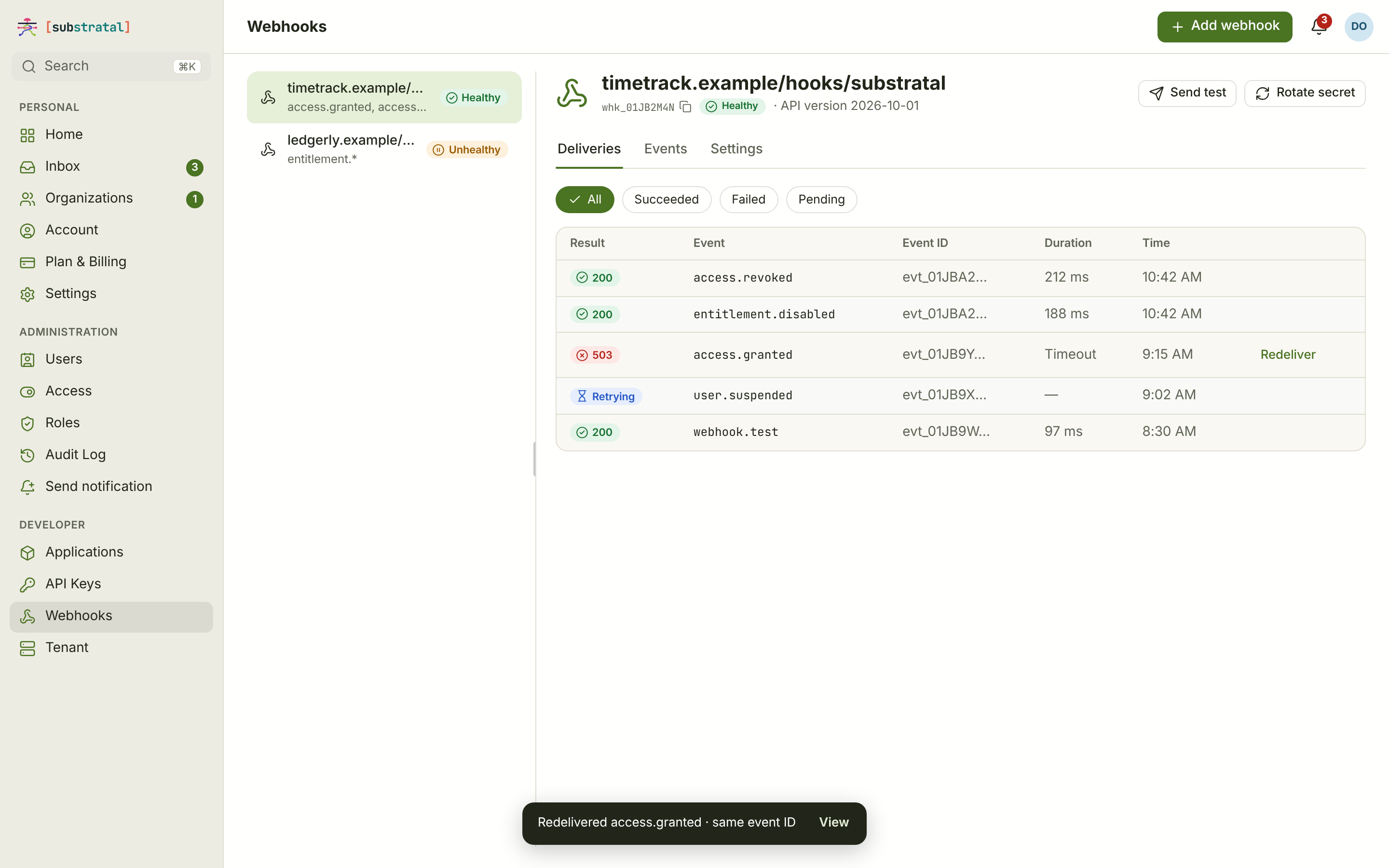
Task: Click the 503 result badge
Action: click(x=595, y=355)
